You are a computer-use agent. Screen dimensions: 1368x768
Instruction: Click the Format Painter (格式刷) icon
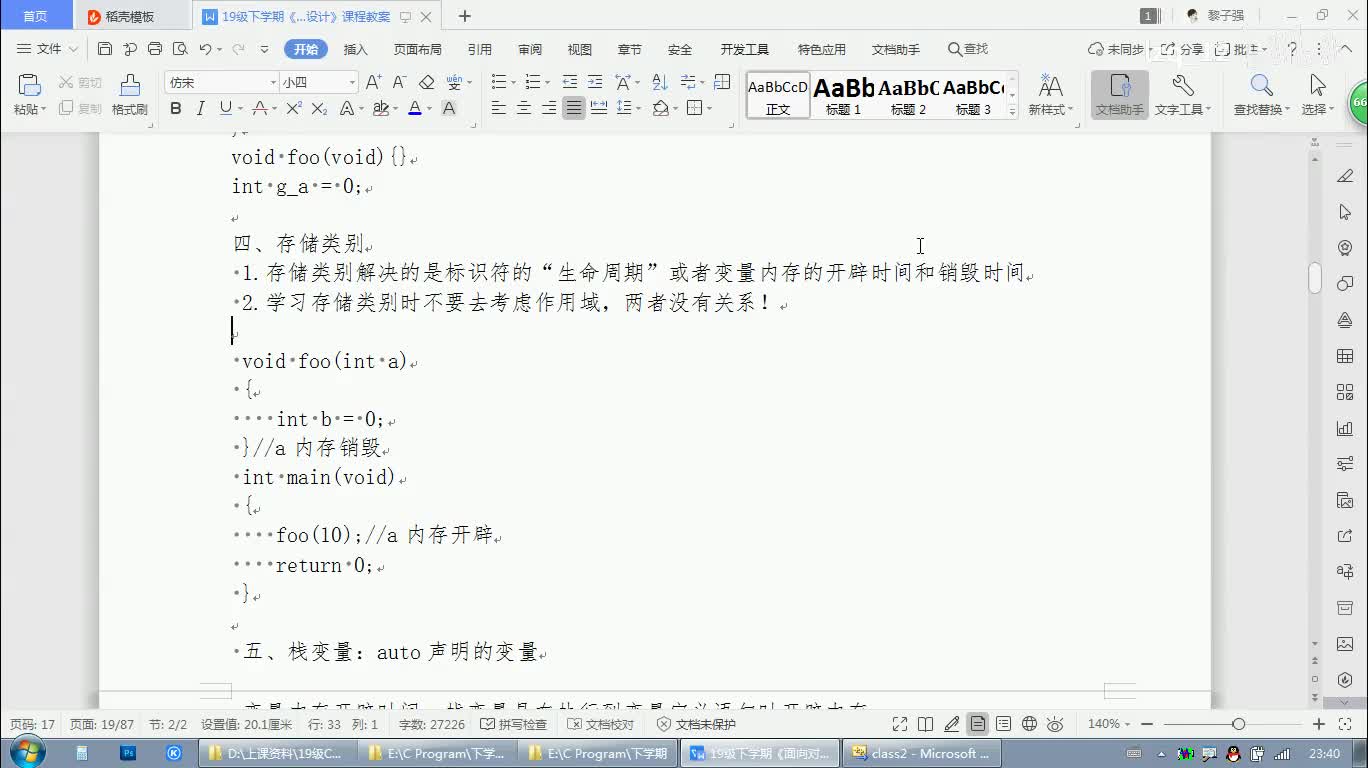(x=129, y=94)
